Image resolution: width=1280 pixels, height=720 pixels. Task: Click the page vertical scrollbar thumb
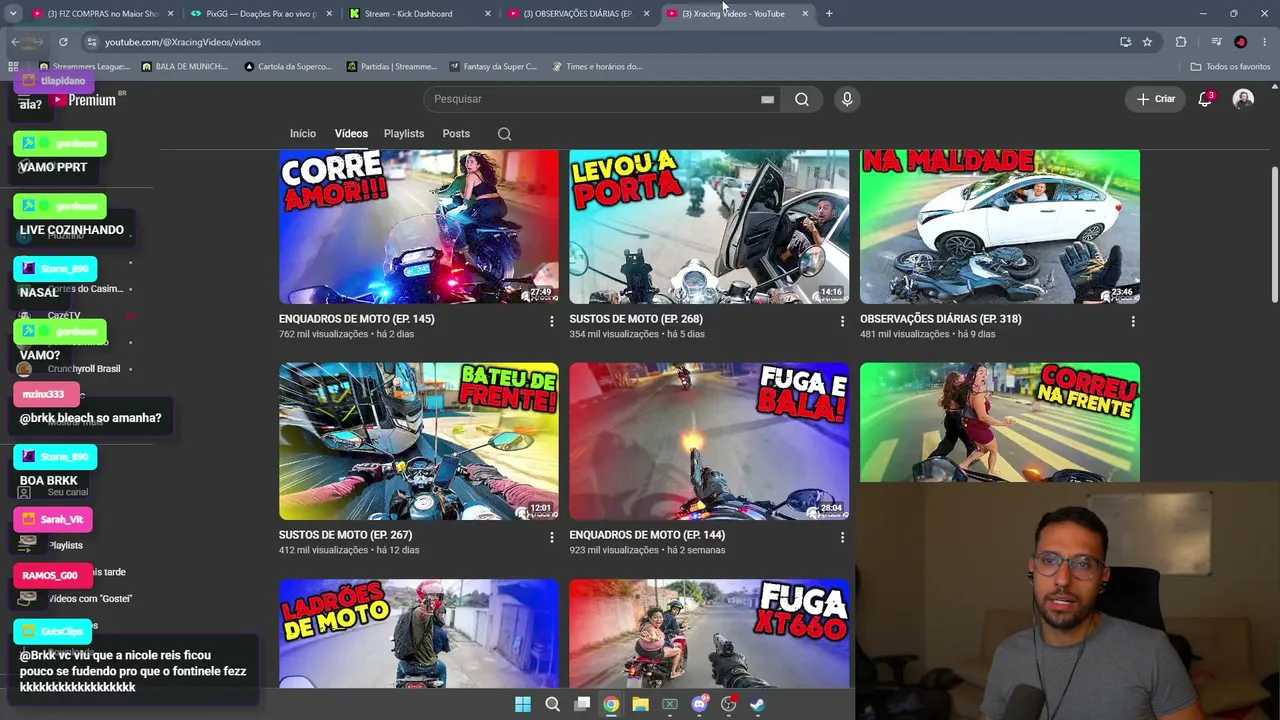coord(1274,234)
